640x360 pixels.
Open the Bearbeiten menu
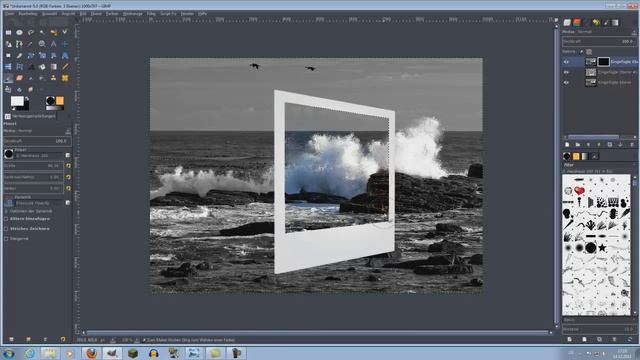[x=28, y=13]
